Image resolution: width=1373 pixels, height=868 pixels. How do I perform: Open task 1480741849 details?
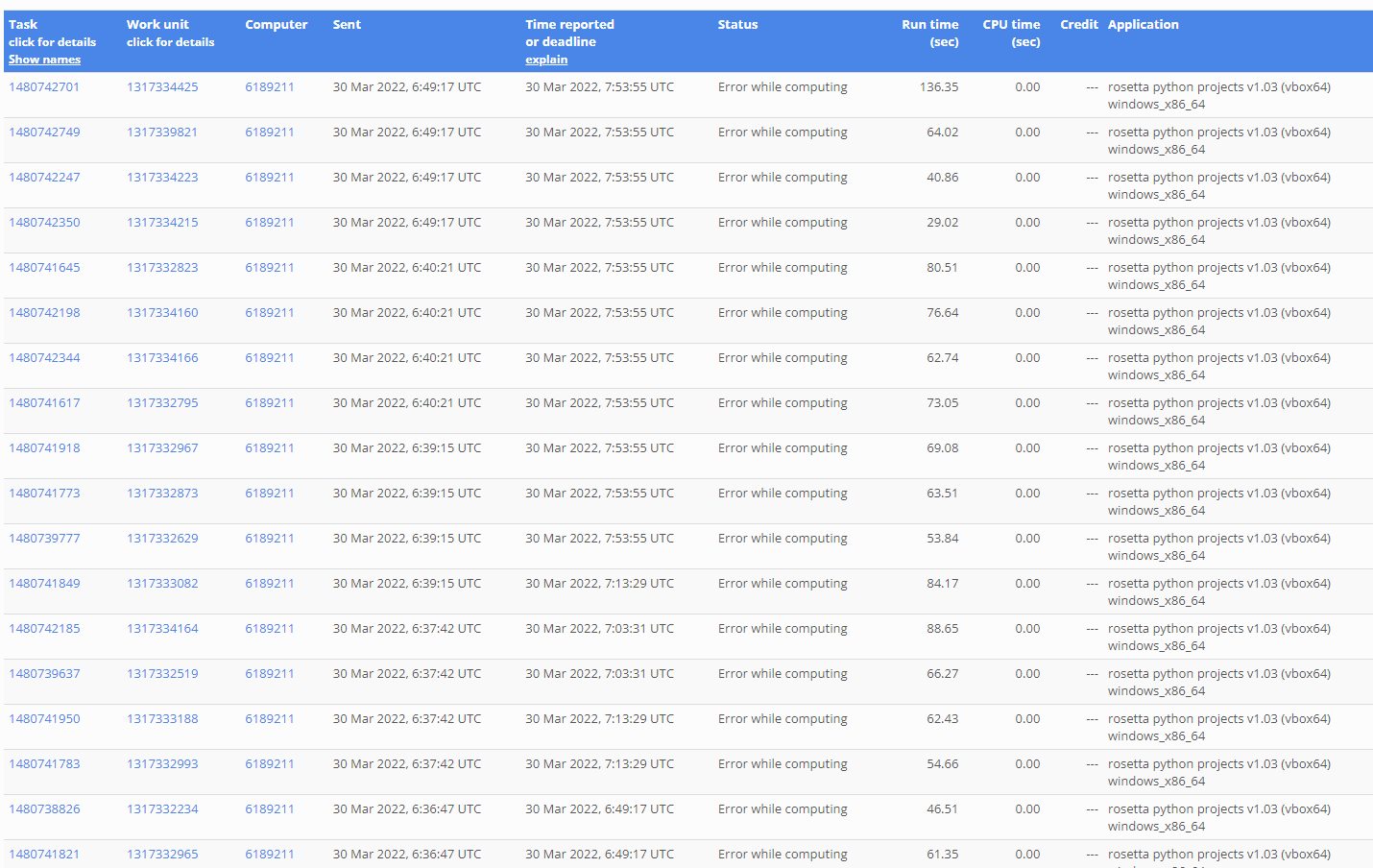pyautogui.click(x=44, y=583)
